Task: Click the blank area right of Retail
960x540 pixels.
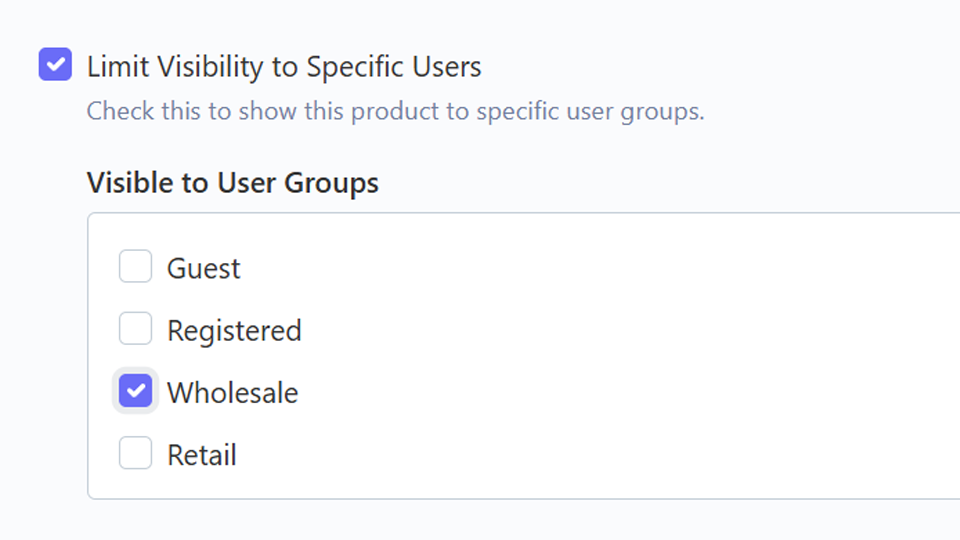Action: coord(550,455)
